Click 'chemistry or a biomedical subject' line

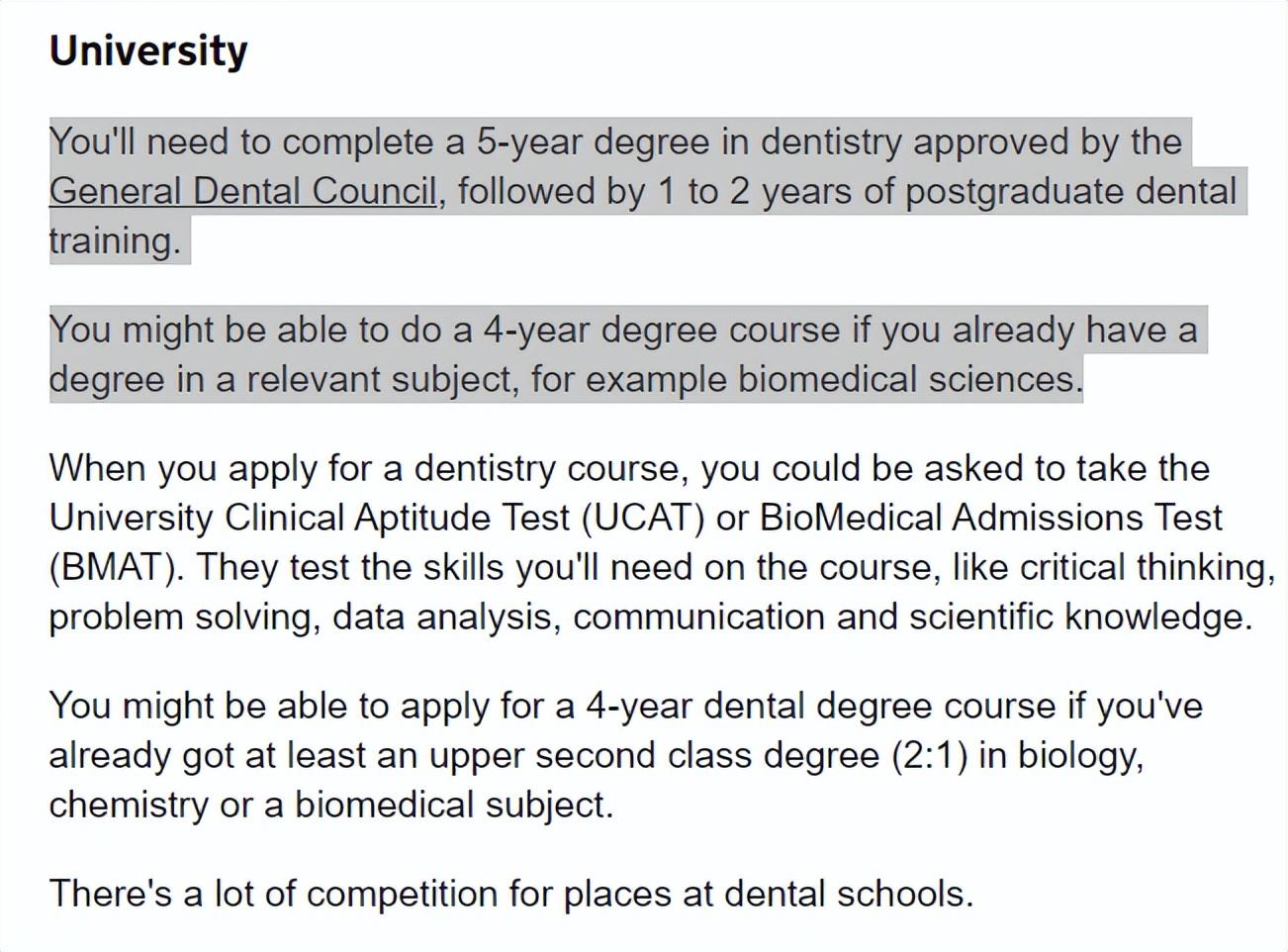pos(331,805)
